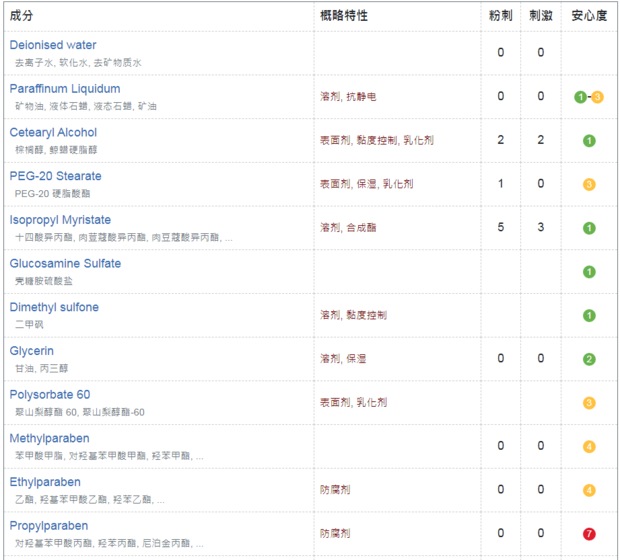Go to the Glycerin ingredient page
Screen dimensions: 620x560
point(32,351)
